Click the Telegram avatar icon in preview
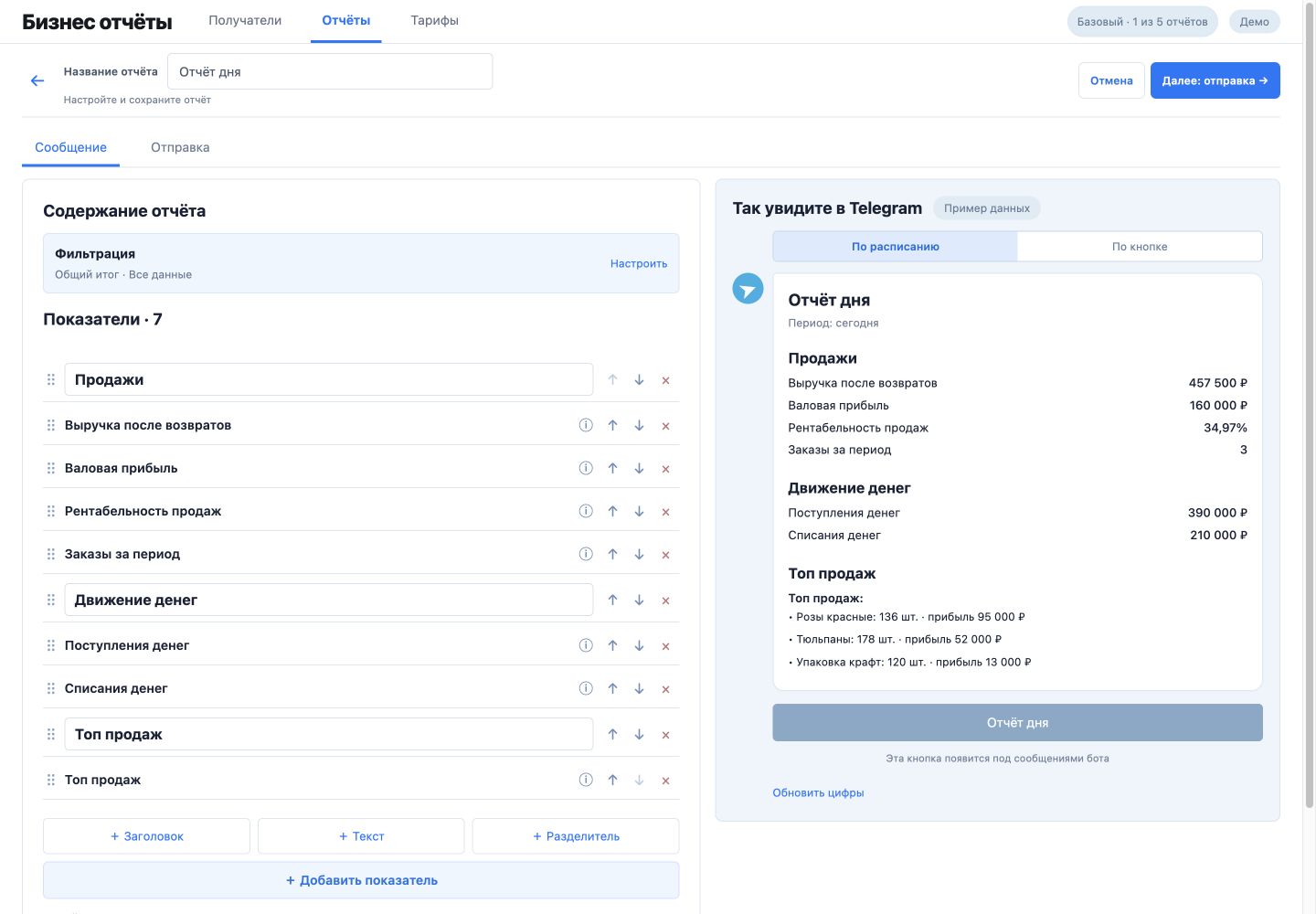Image resolution: width=1316 pixels, height=914 pixels. pos(748,289)
